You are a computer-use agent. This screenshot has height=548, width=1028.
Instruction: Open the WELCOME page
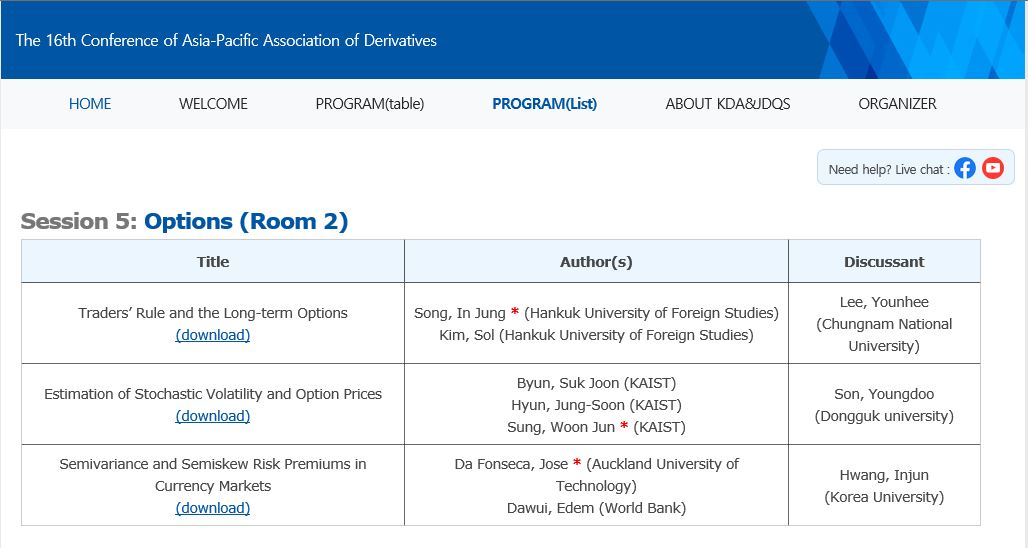(x=213, y=104)
